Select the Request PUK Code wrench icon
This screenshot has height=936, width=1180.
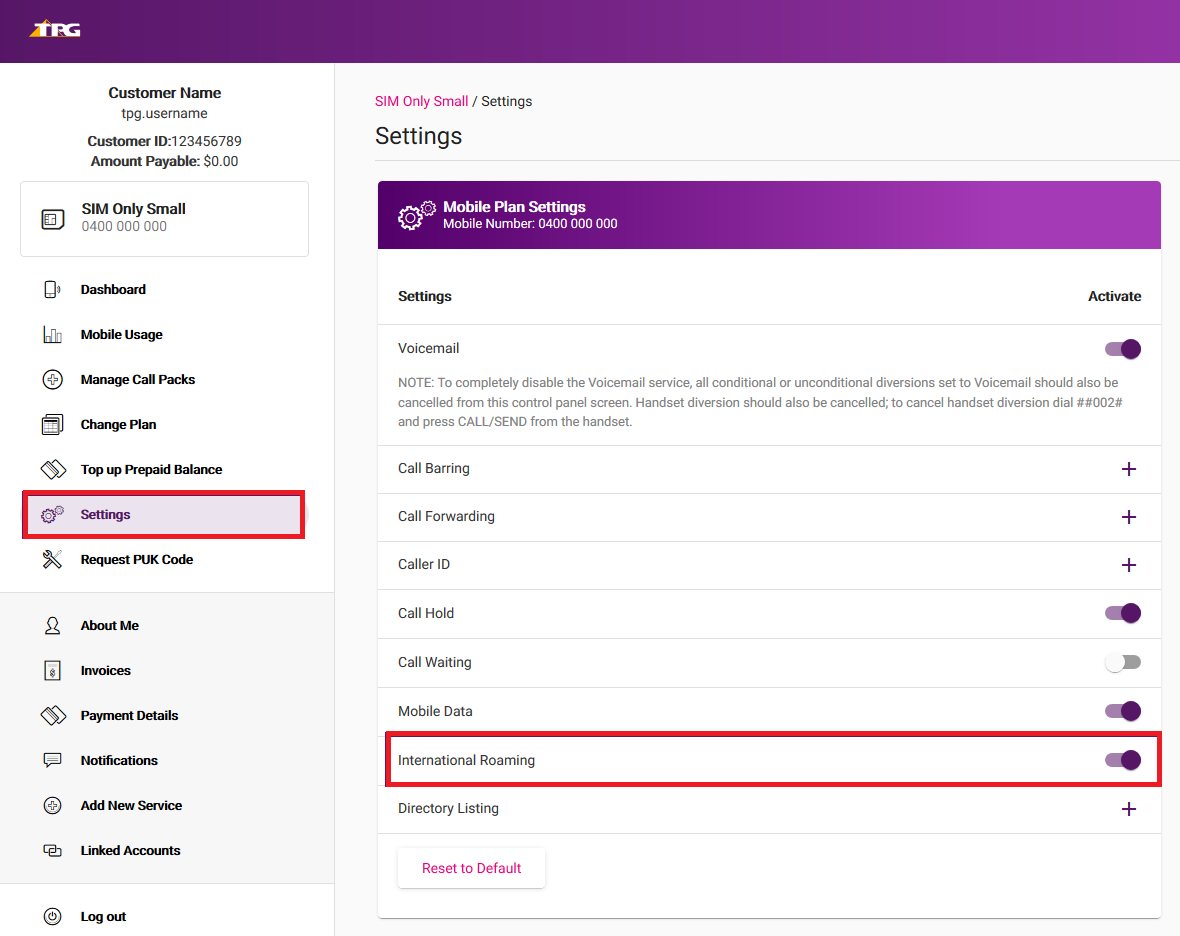click(x=53, y=559)
